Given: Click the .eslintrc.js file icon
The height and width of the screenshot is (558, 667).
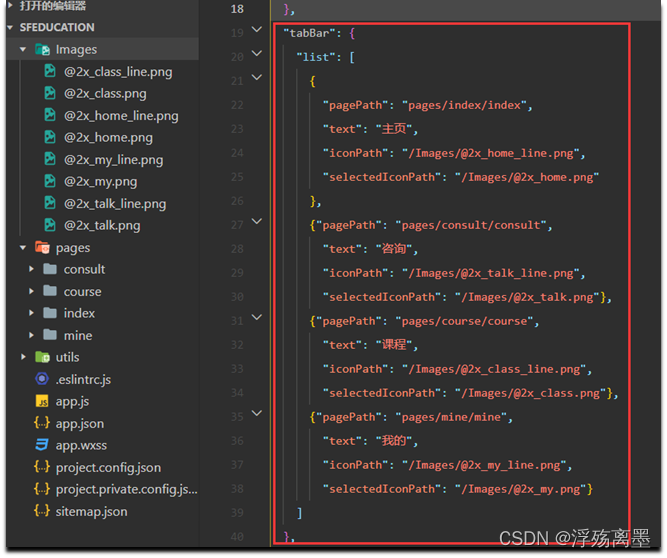Looking at the screenshot, I should coord(42,379).
